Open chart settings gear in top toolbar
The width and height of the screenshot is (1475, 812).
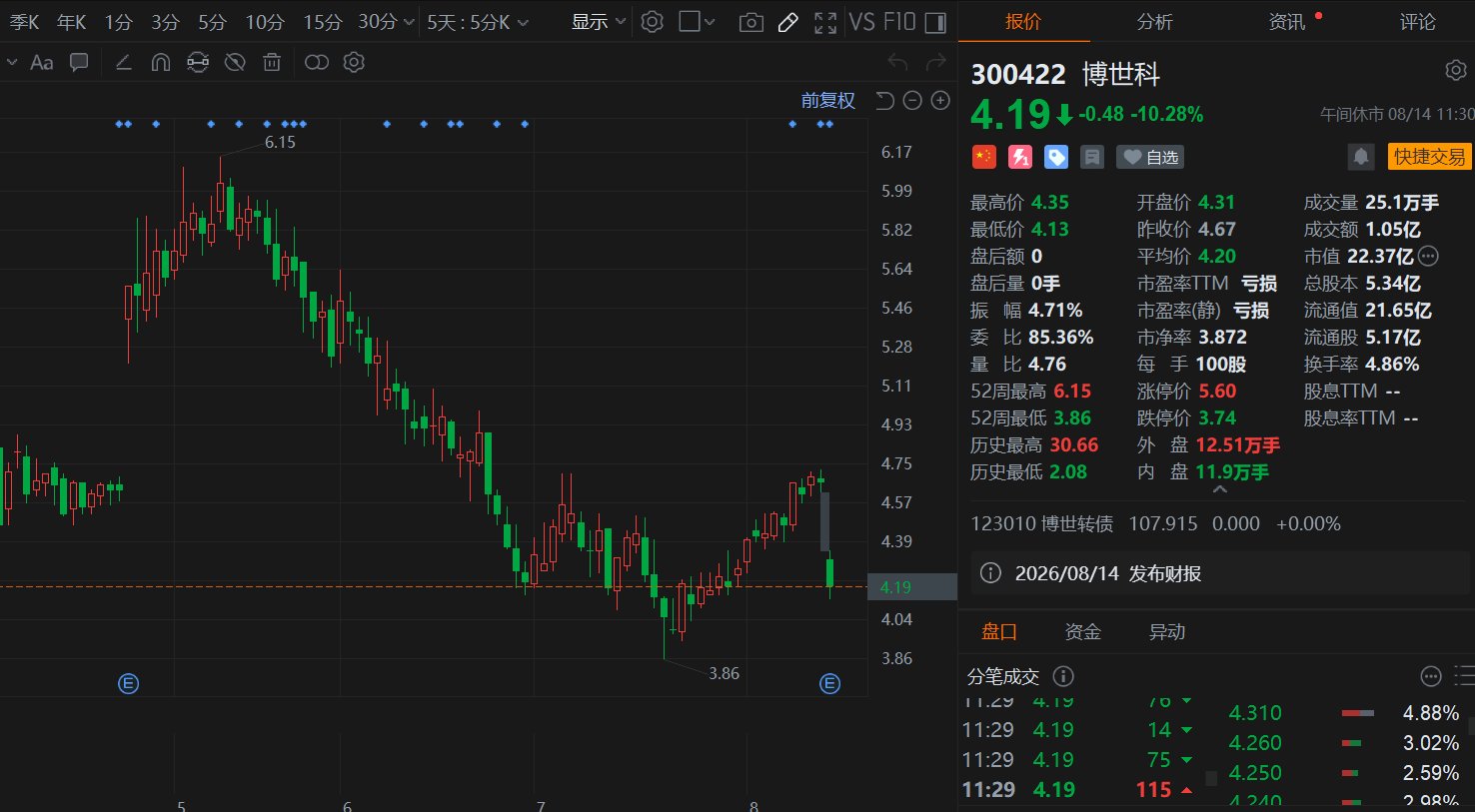point(652,22)
